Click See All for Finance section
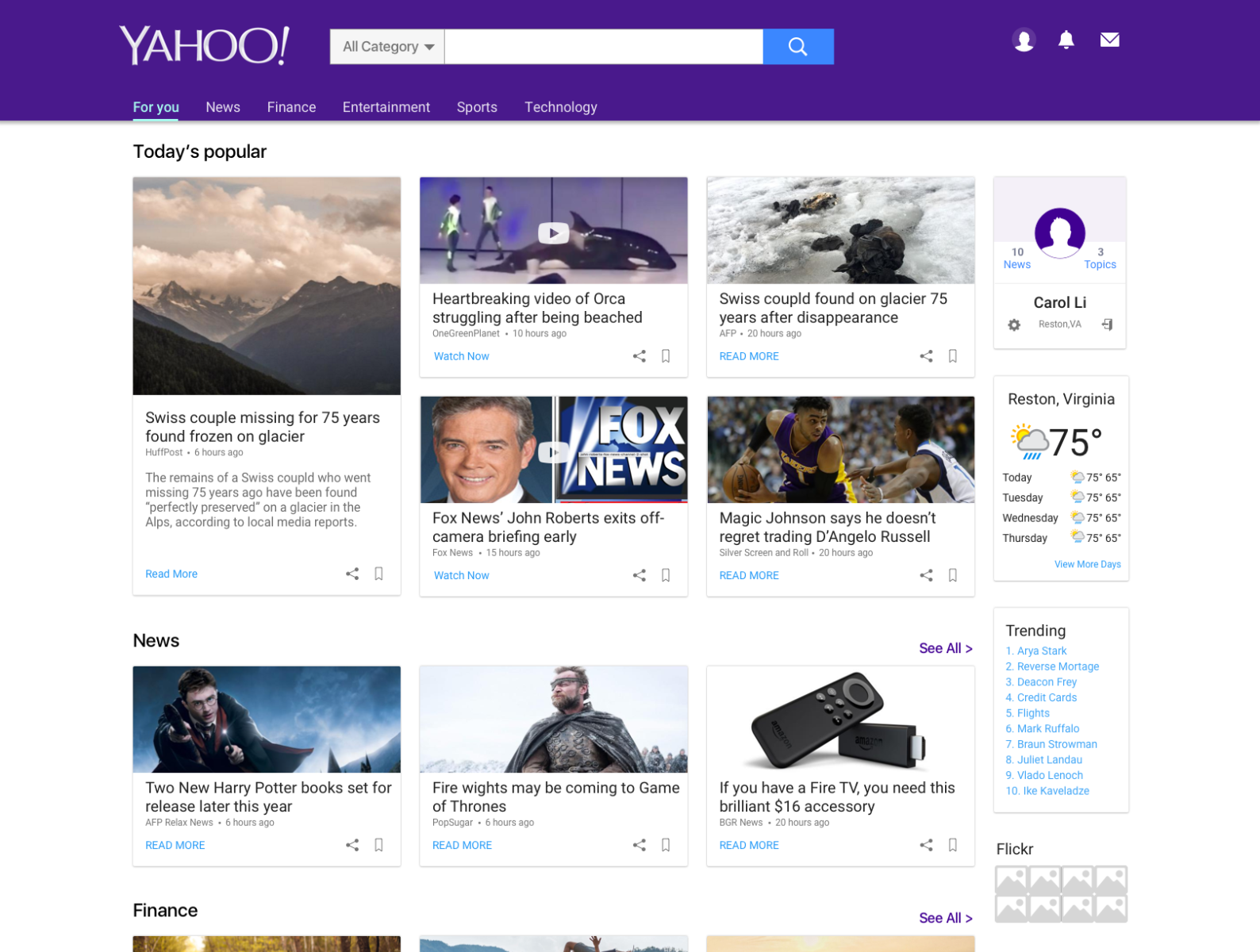 946,918
